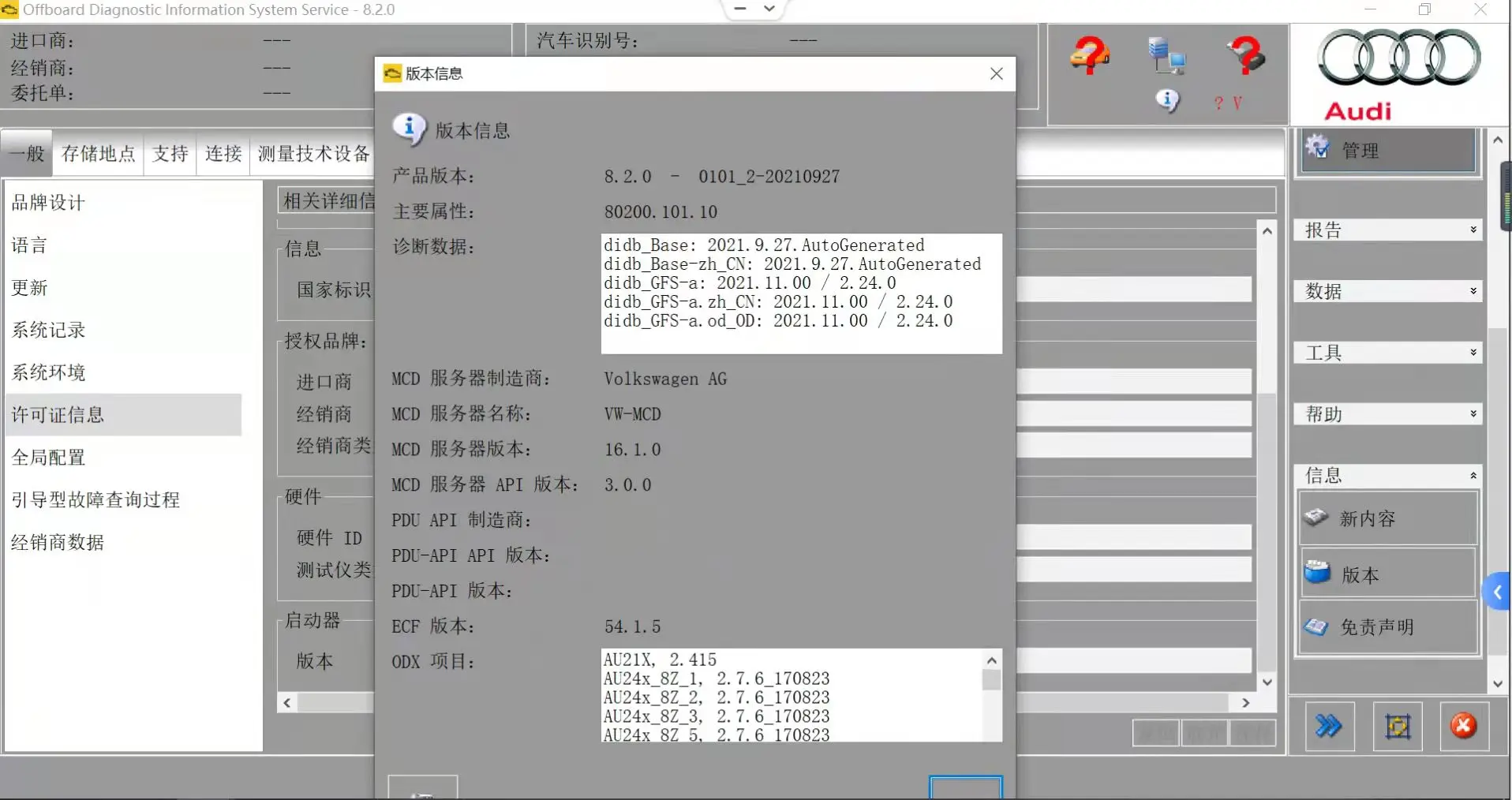Click the red question mark help icon
Viewport: 1512px width, 800px height.
(x=1246, y=56)
